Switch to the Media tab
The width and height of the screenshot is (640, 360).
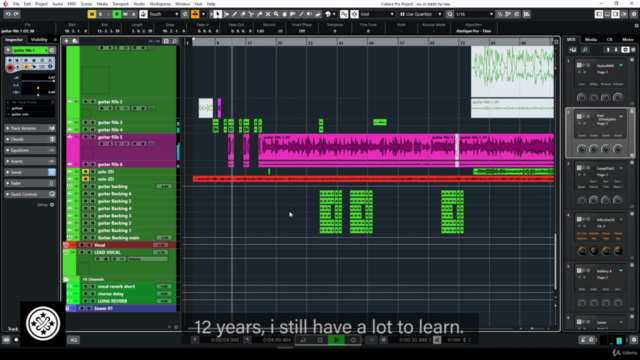click(591, 40)
